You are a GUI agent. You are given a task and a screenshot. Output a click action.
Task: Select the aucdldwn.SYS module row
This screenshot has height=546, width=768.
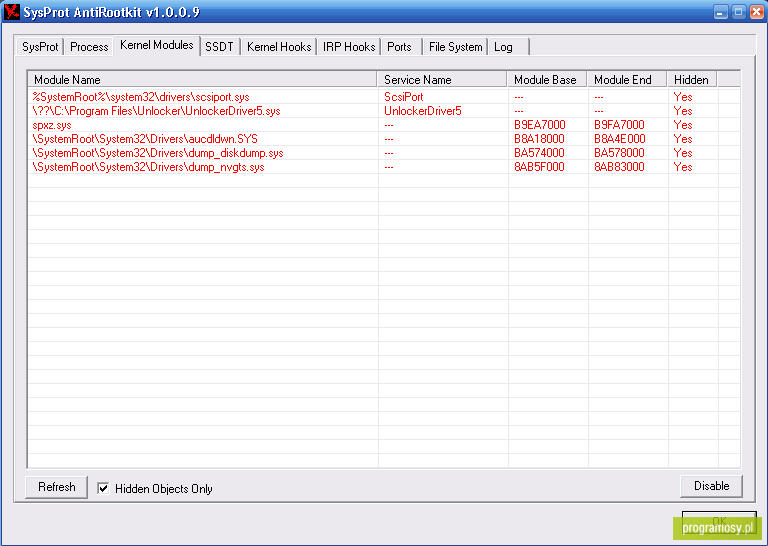[x=384, y=139]
